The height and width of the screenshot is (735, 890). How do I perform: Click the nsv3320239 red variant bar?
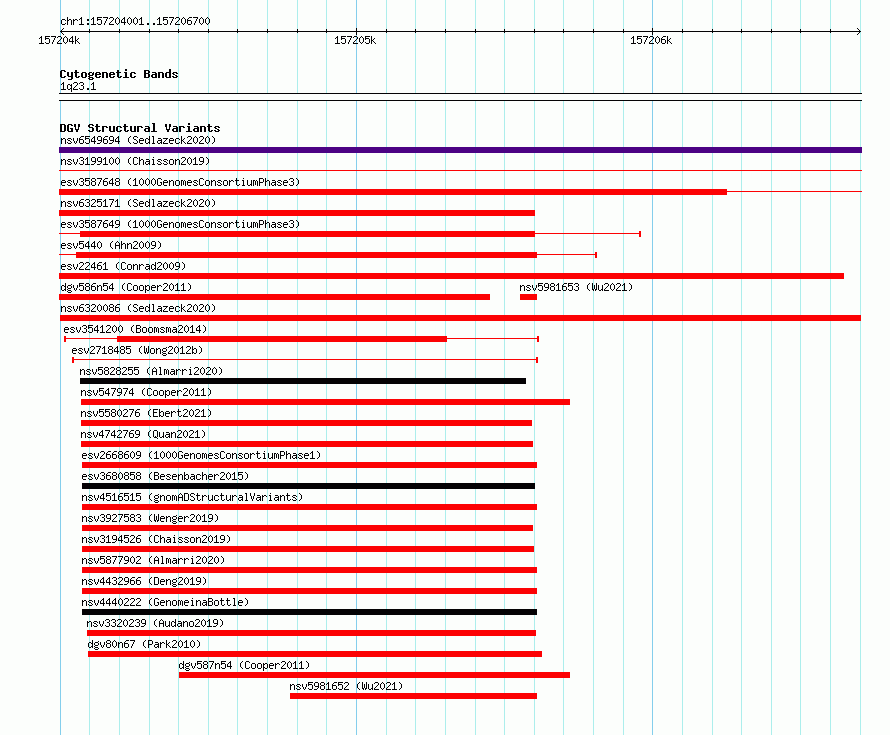pos(311,633)
